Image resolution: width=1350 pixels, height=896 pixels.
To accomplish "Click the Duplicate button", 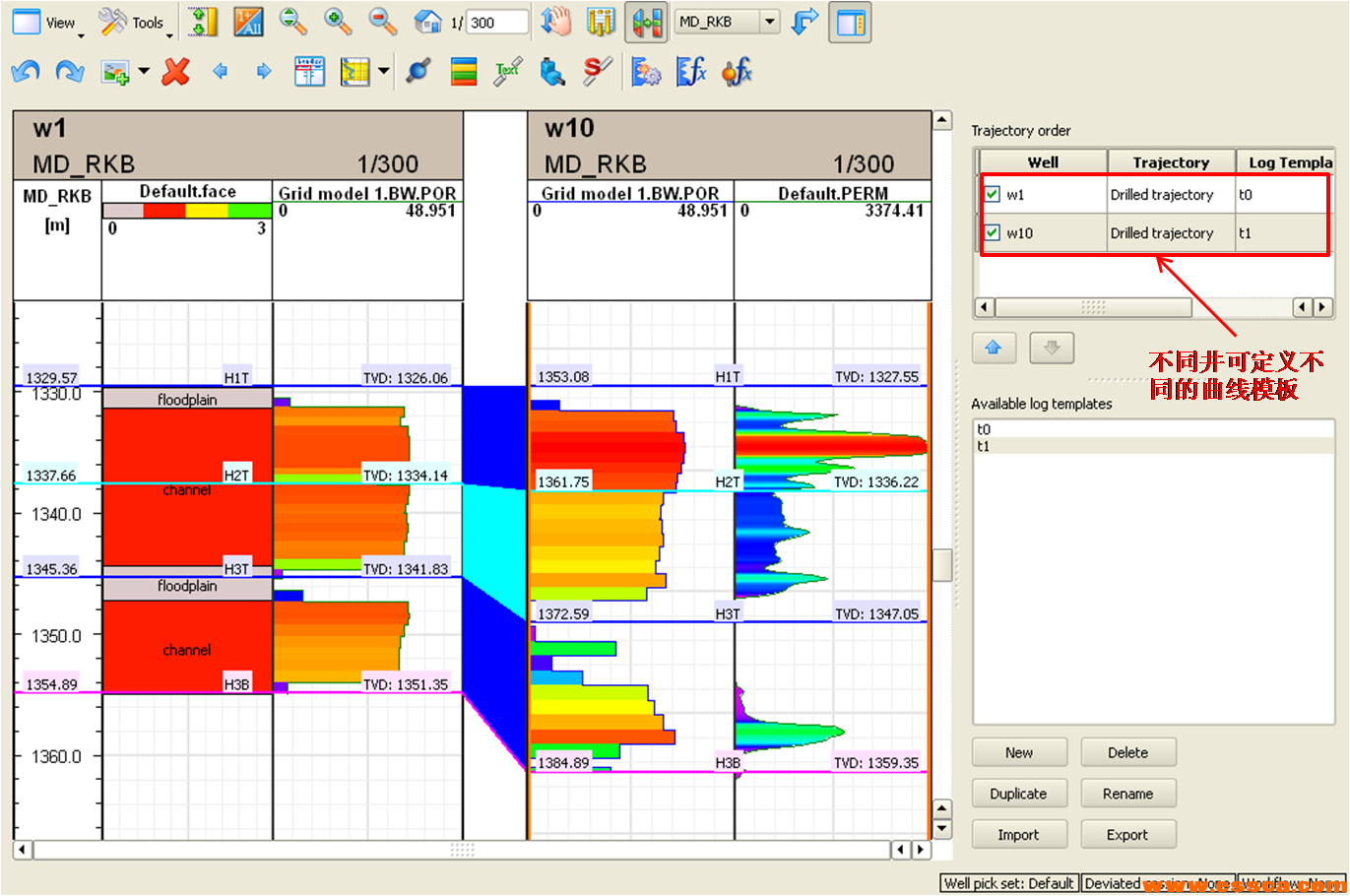I will click(1018, 794).
